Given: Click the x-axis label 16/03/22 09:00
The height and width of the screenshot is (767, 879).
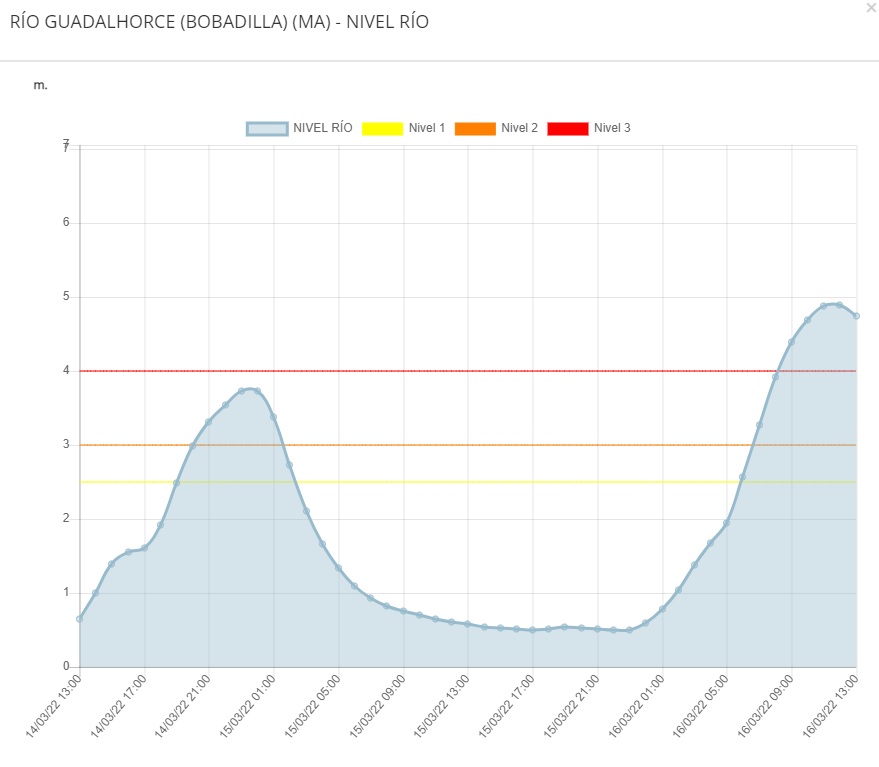Looking at the screenshot, I should pyautogui.click(x=765, y=706).
